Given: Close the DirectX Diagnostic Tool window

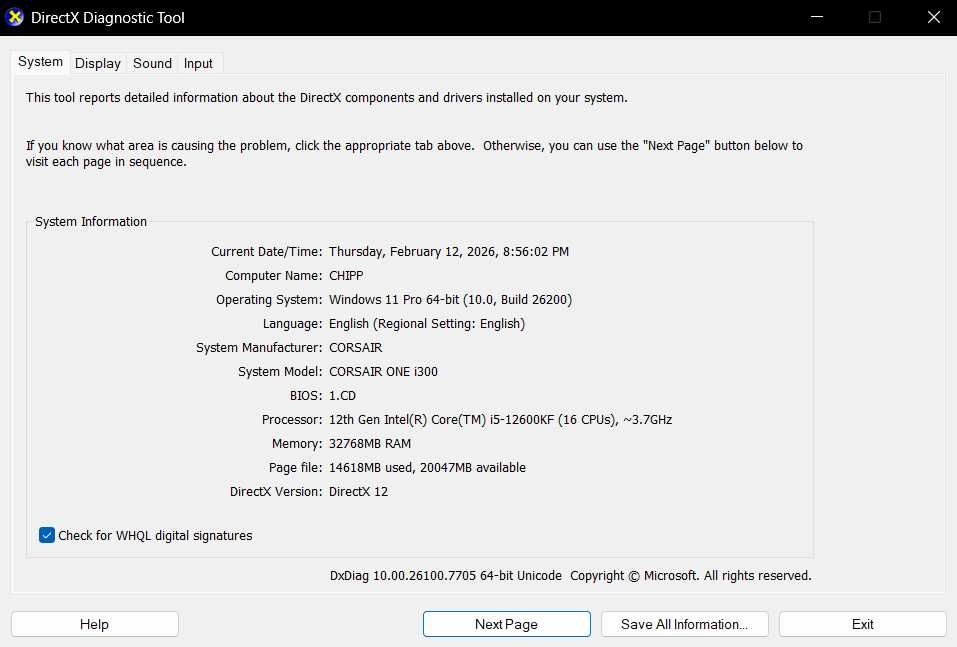Looking at the screenshot, I should tap(934, 17).
